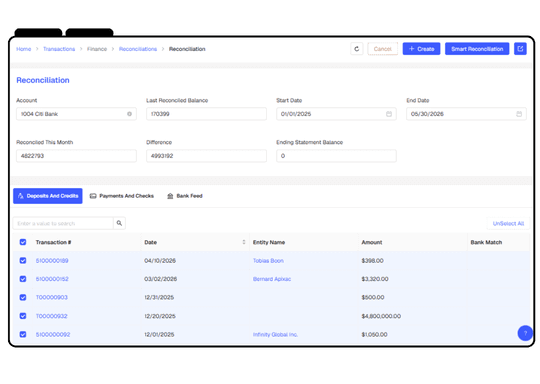540x384 pixels.
Task: Switch to Bank Feed tab
Action: 185,196
